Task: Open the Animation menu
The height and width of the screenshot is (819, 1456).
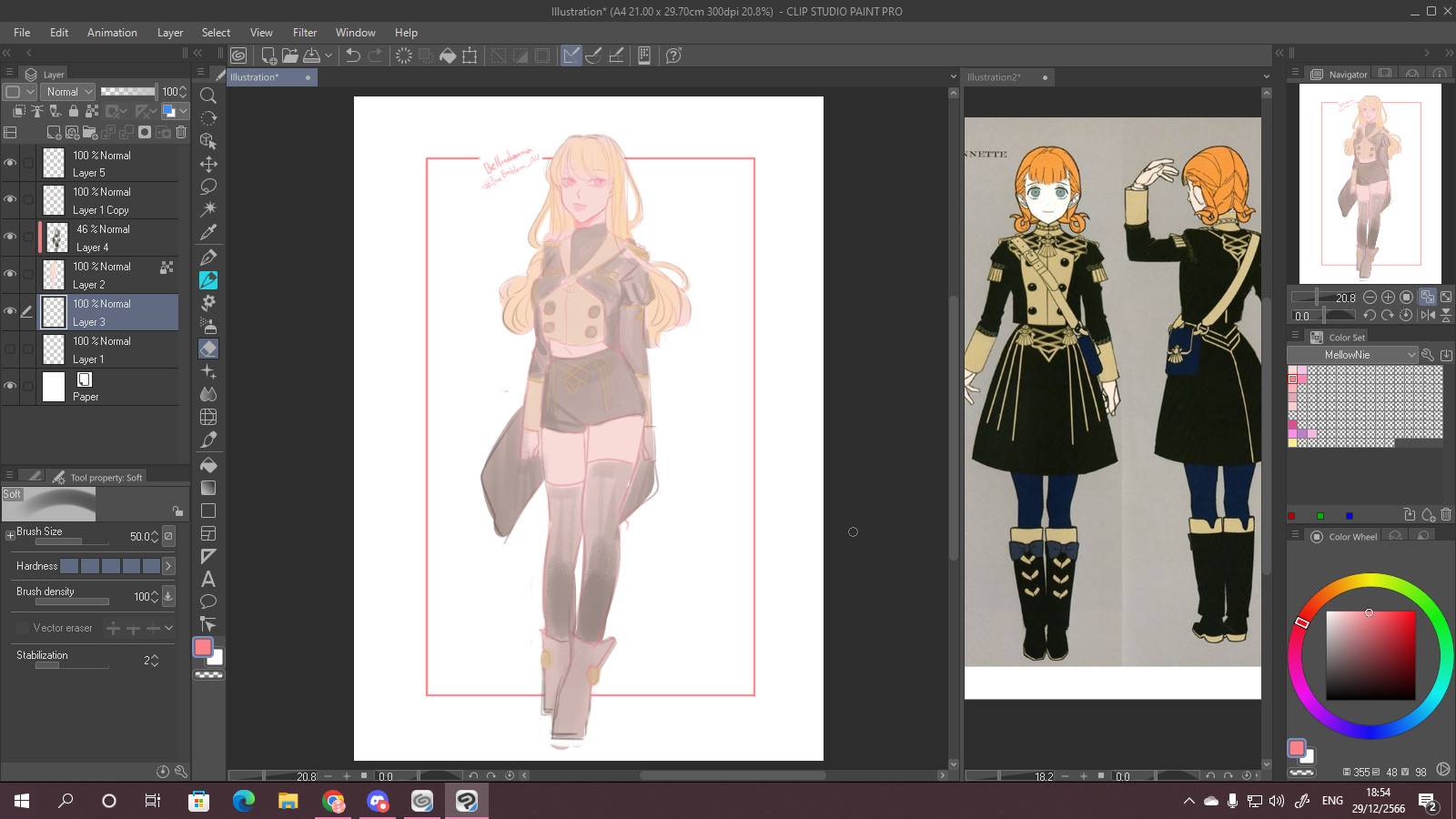Action: [112, 32]
